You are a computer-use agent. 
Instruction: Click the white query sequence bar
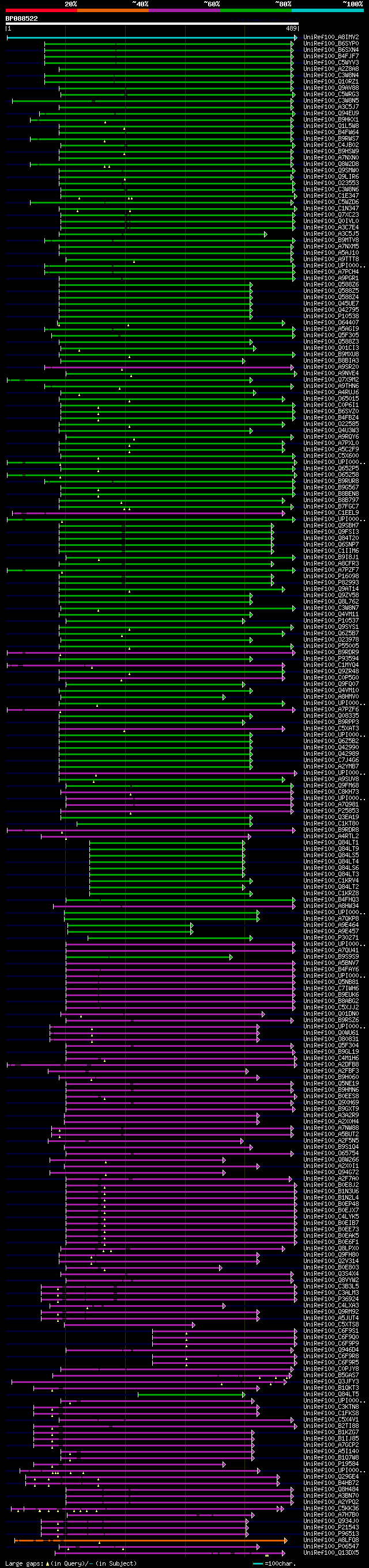coord(152,24)
